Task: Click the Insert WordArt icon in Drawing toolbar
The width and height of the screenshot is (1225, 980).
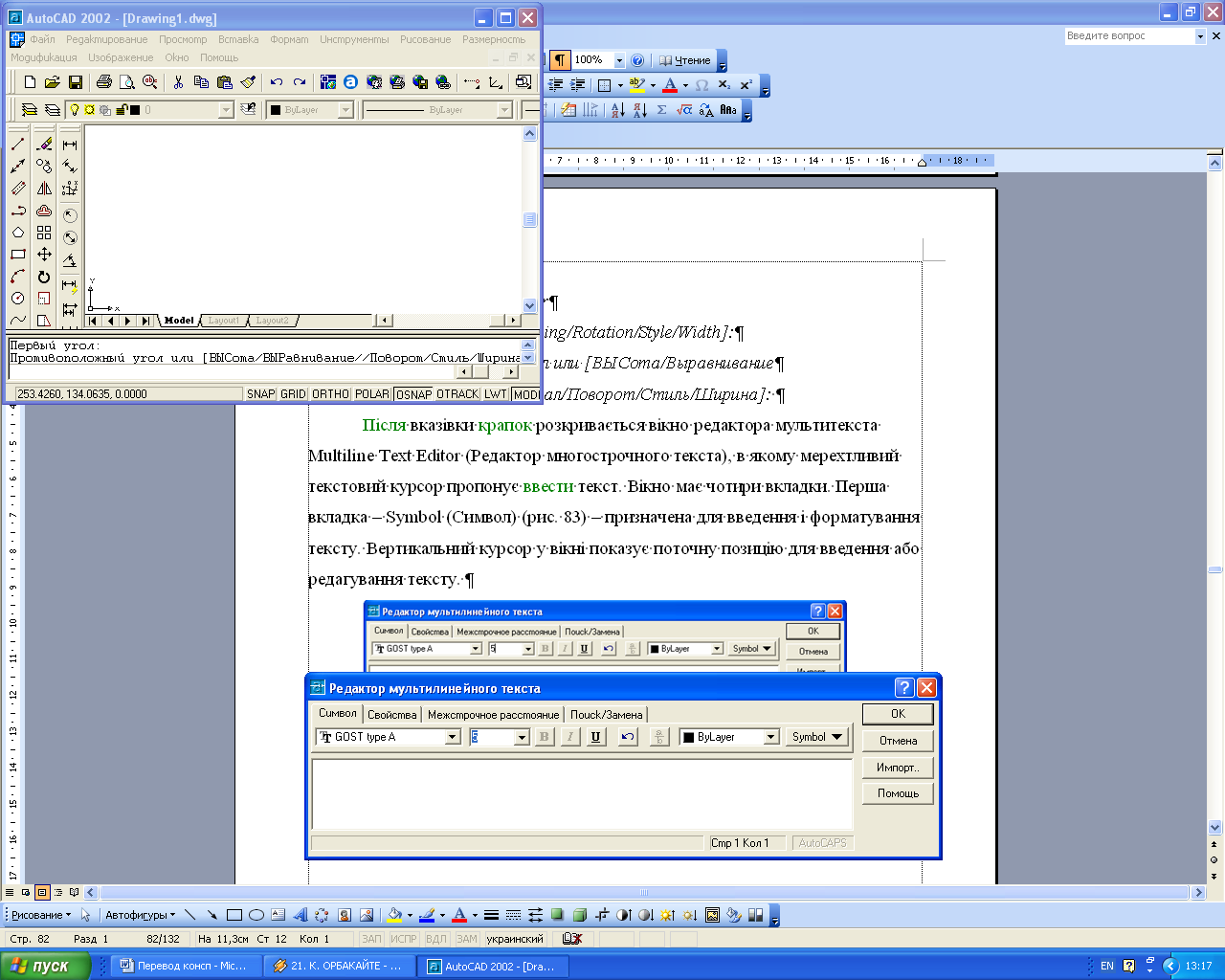Action: (x=300, y=915)
